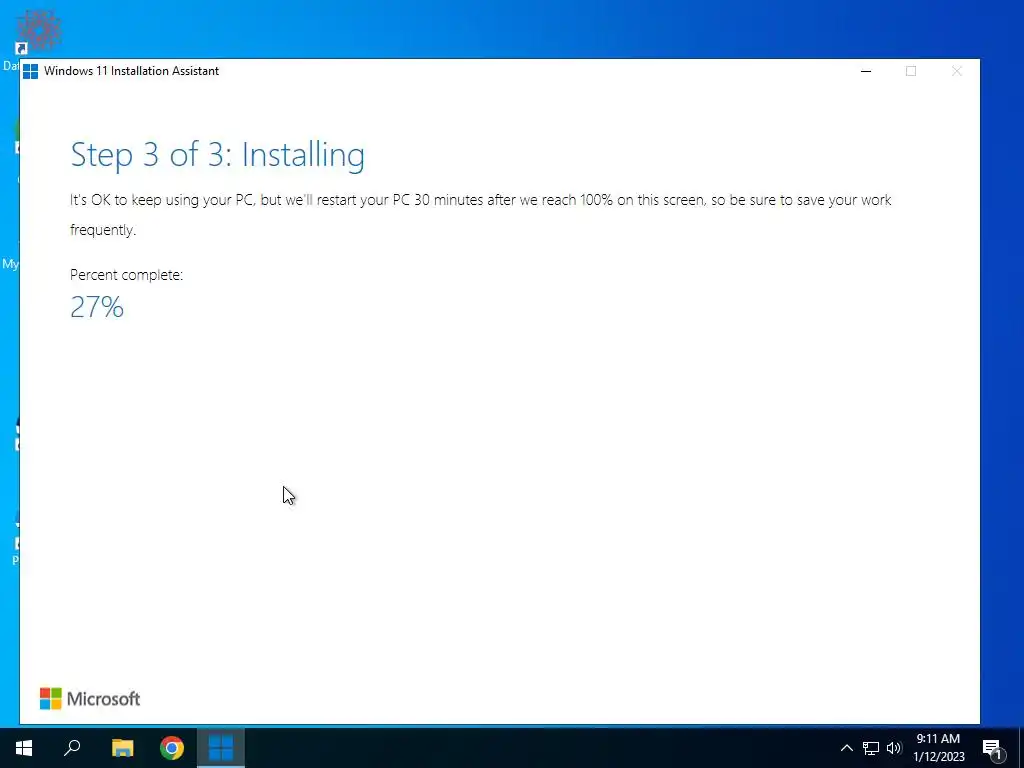Show hidden system tray icons

point(846,748)
